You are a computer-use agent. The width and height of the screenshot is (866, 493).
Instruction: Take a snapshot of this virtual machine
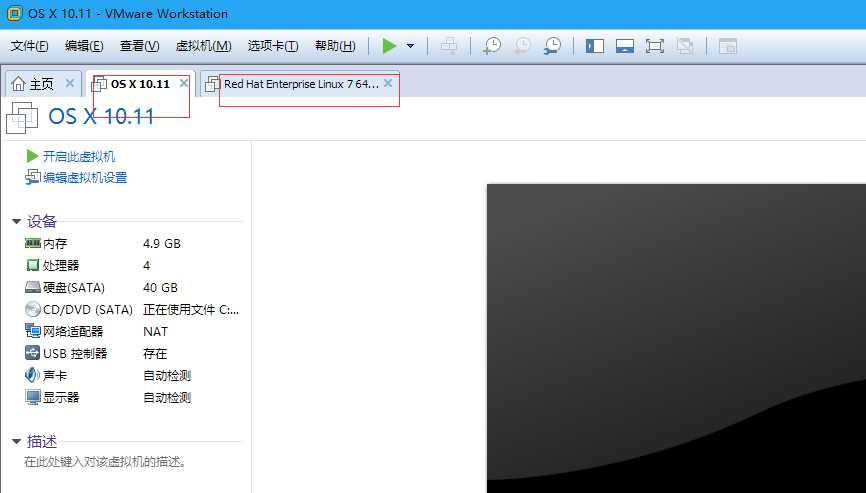(x=492, y=46)
